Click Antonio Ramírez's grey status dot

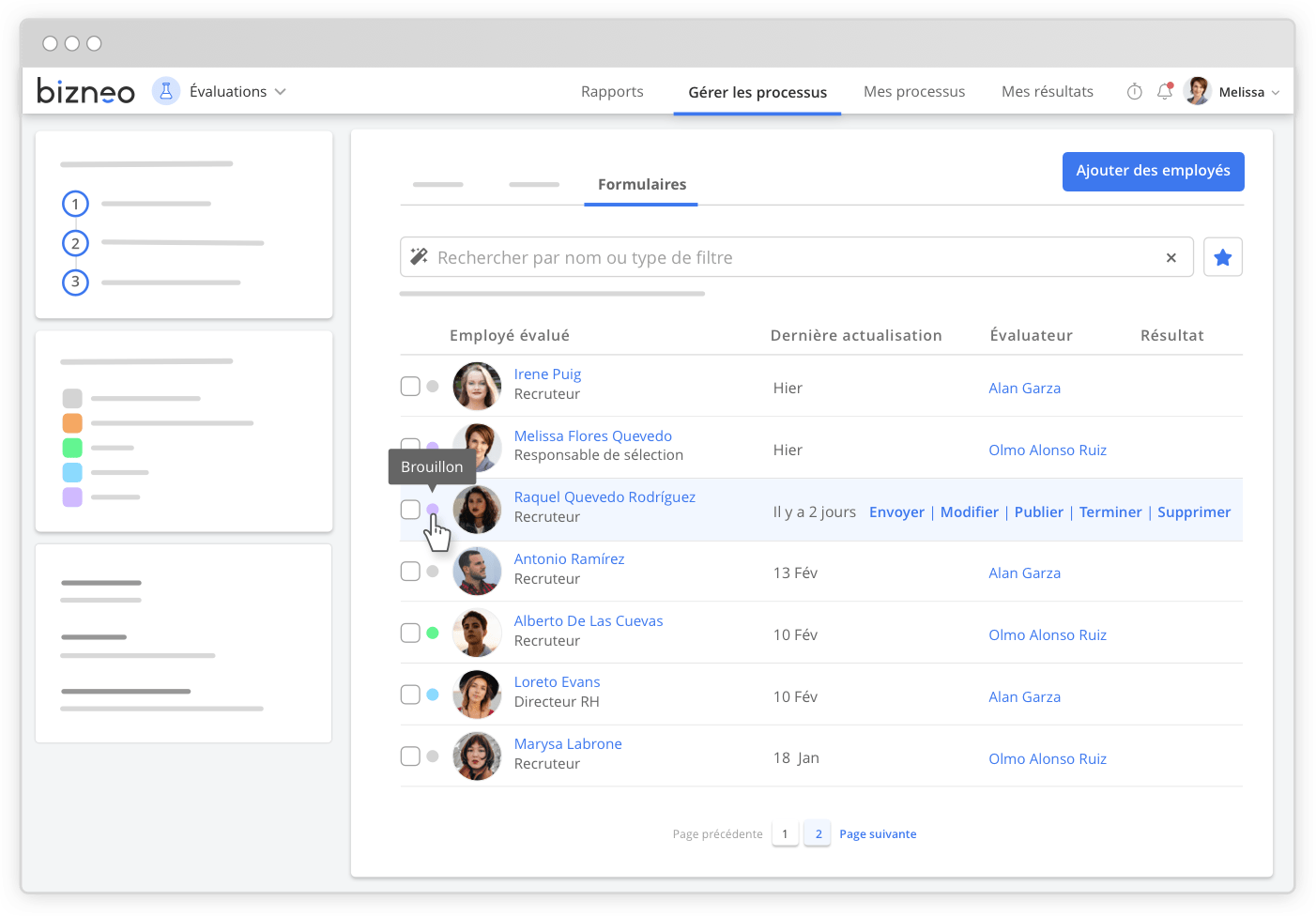433,571
